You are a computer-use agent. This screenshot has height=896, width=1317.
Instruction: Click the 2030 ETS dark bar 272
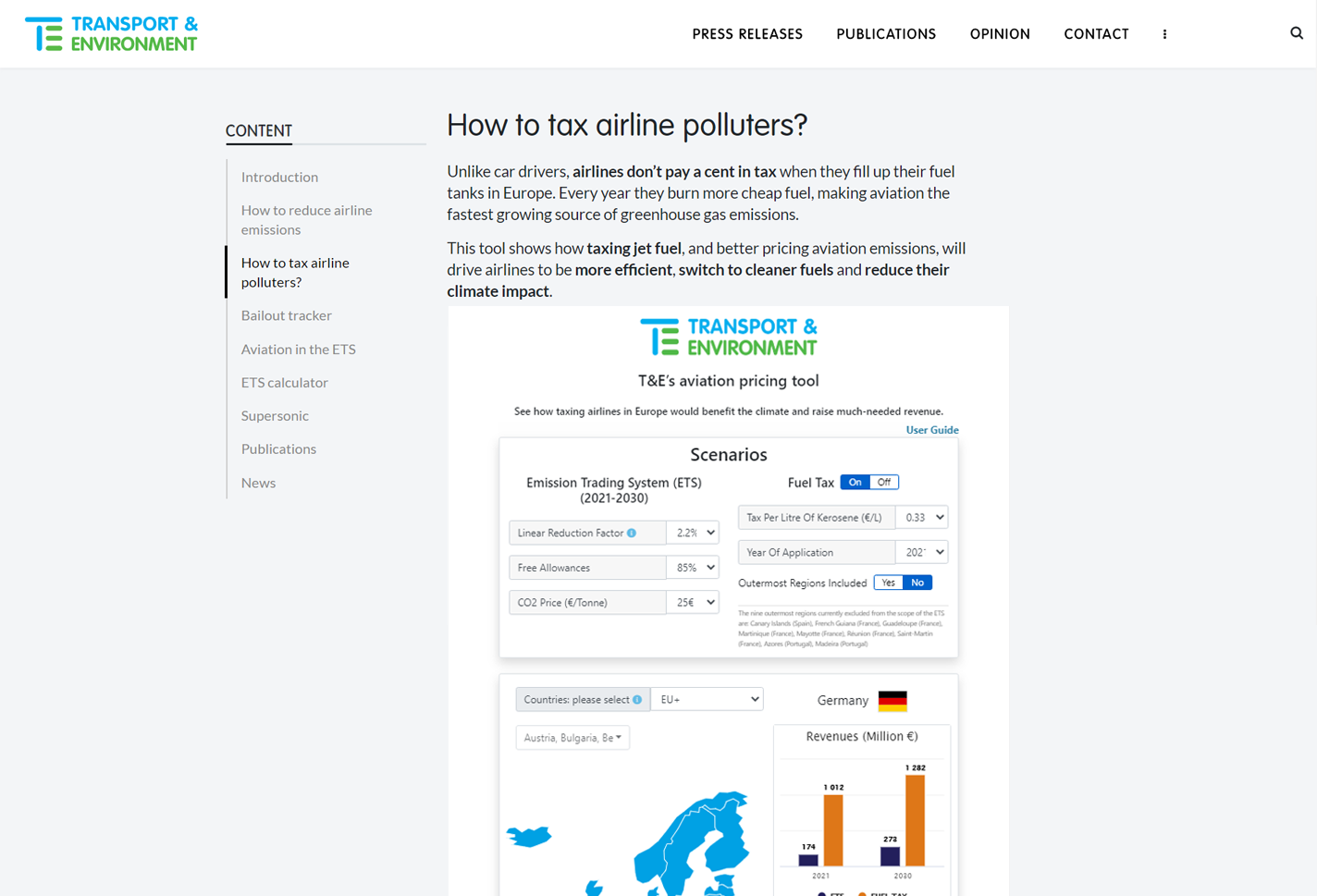(890, 856)
